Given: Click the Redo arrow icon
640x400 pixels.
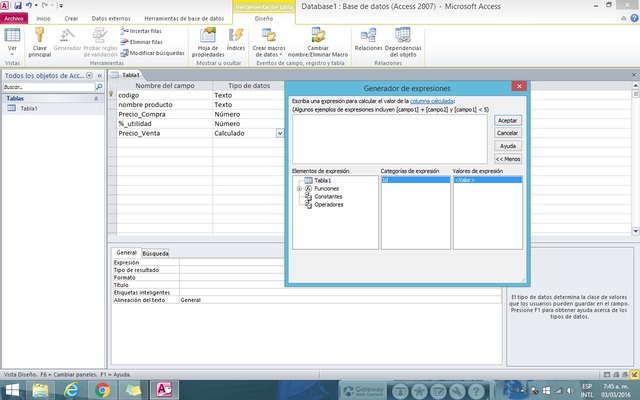Looking at the screenshot, I should coord(45,6).
